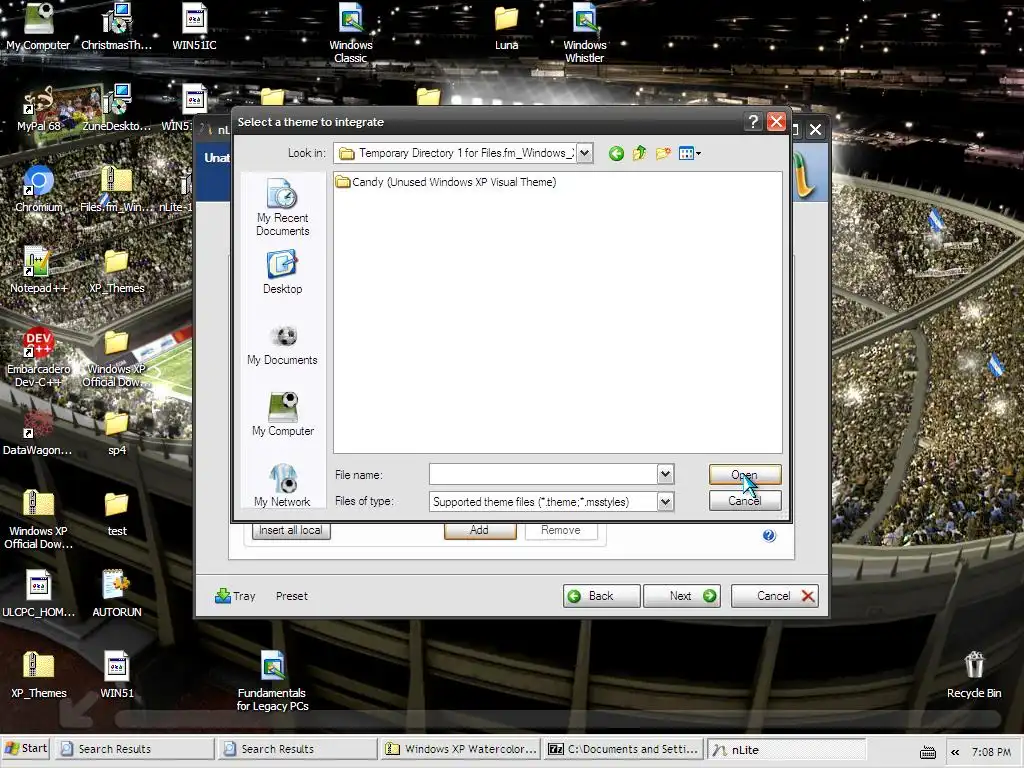The width and height of the screenshot is (1024, 768).
Task: Open the Start menu
Action: click(x=26, y=748)
